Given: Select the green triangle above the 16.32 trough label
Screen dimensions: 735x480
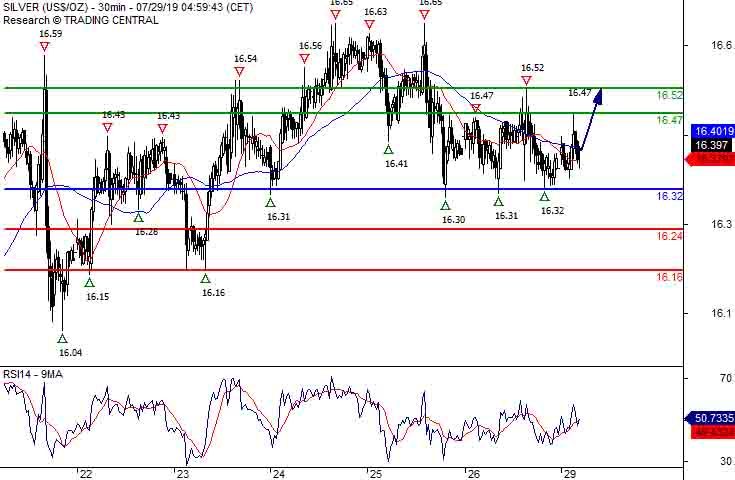Looking at the screenshot, I should [544, 197].
